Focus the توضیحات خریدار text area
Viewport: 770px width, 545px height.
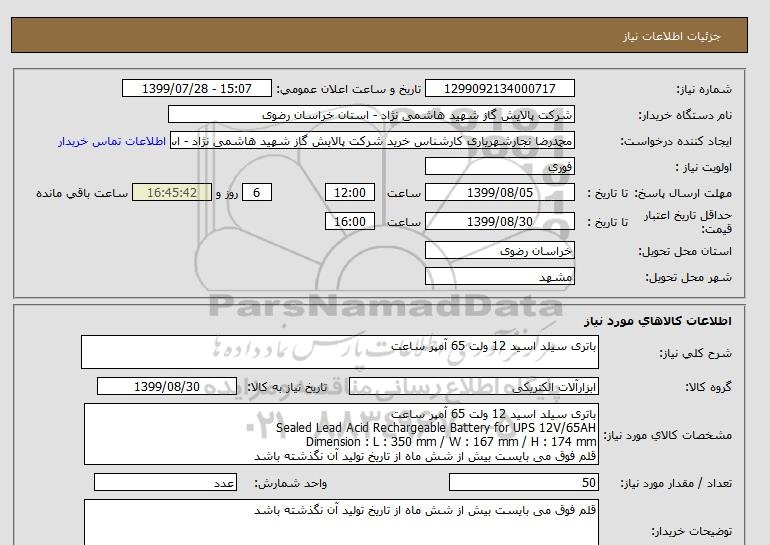coord(340,522)
